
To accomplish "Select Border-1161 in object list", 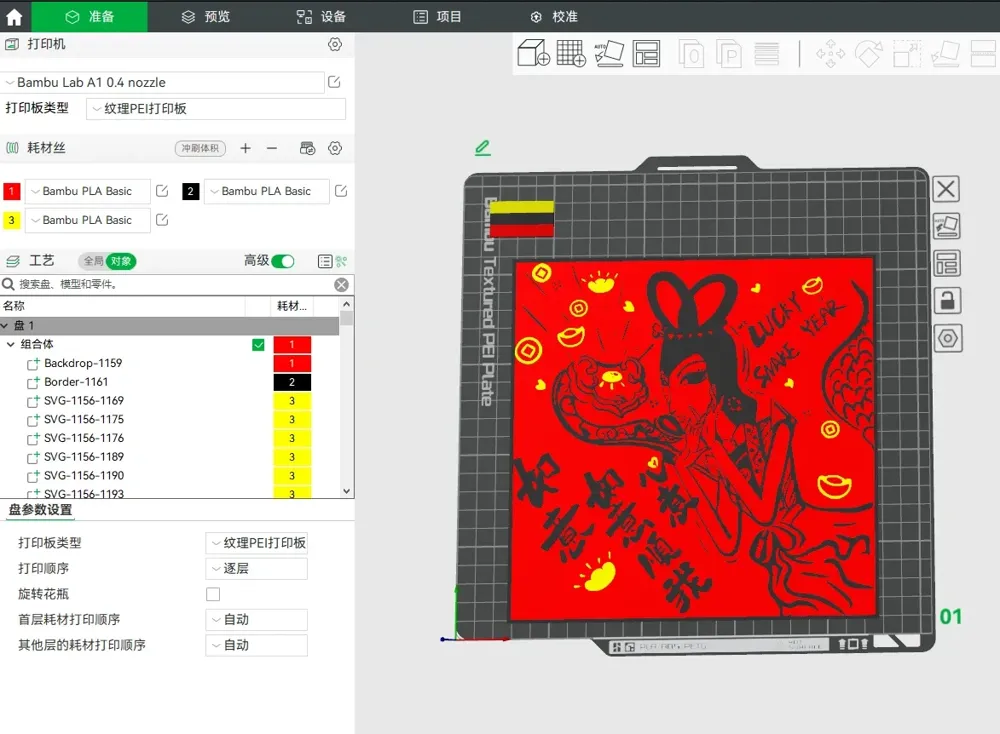I will [x=76, y=381].
